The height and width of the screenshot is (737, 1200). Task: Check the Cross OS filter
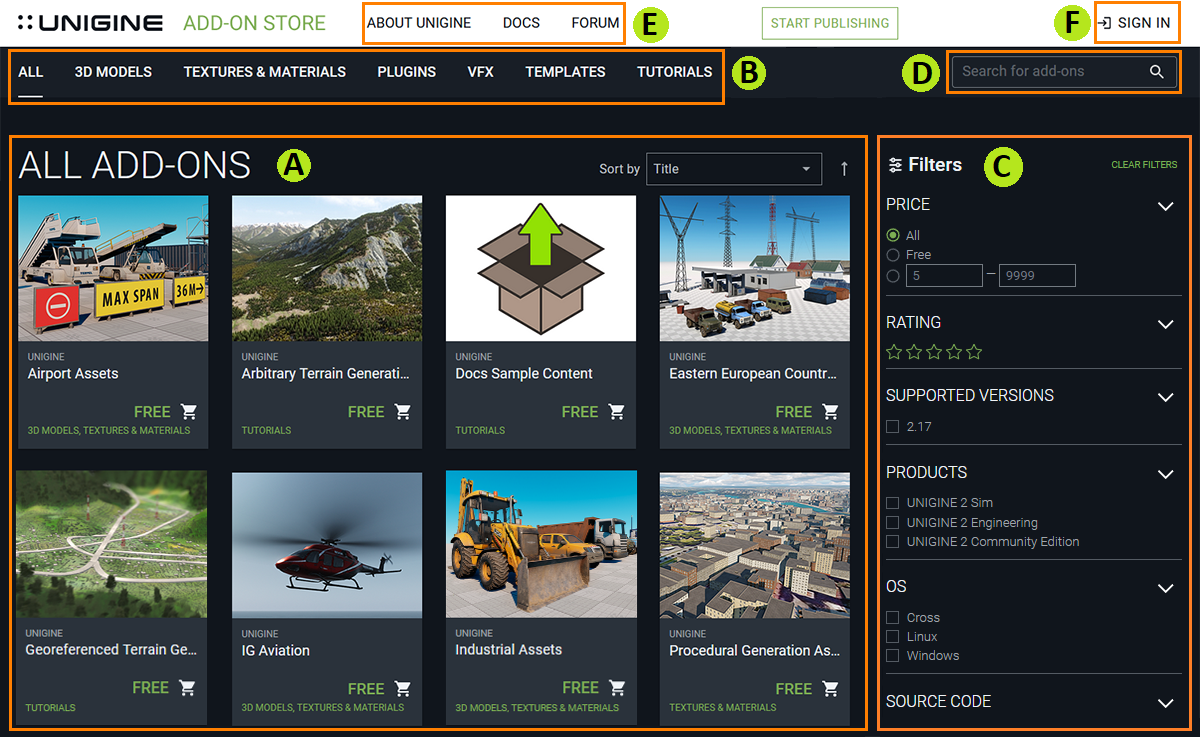pyautogui.click(x=892, y=617)
